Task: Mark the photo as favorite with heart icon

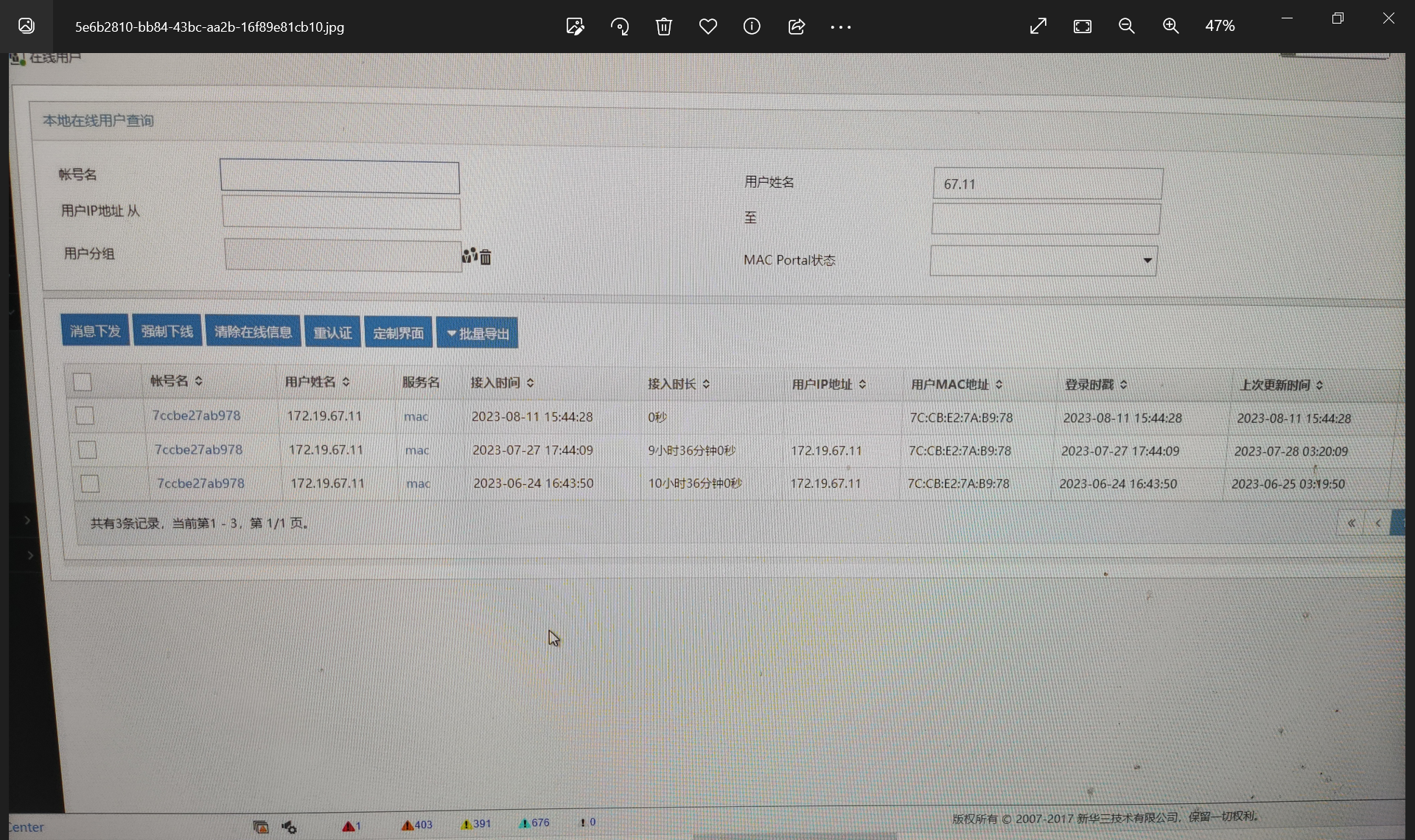Action: pos(707,27)
